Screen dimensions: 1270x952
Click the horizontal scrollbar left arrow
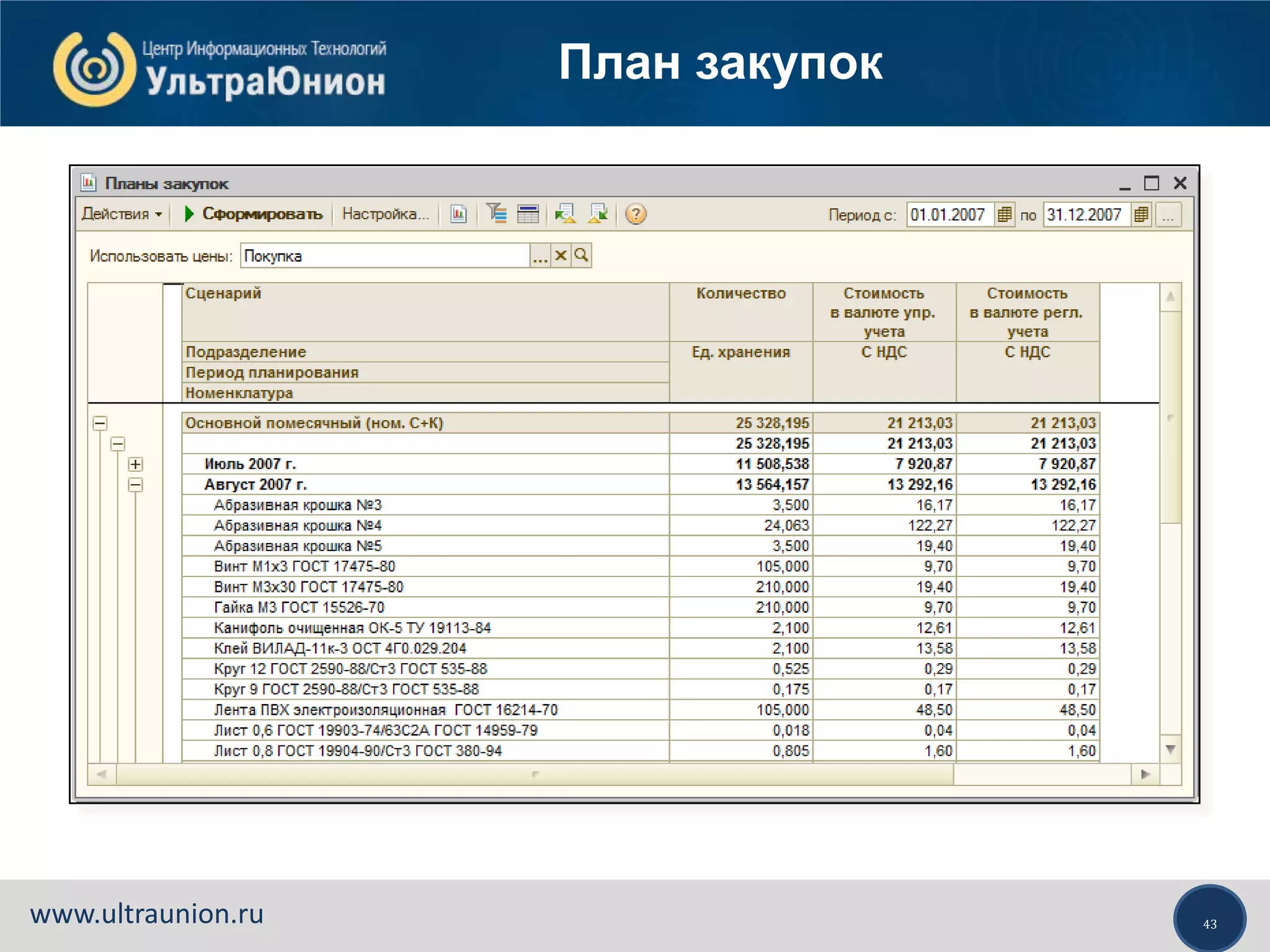[102, 774]
